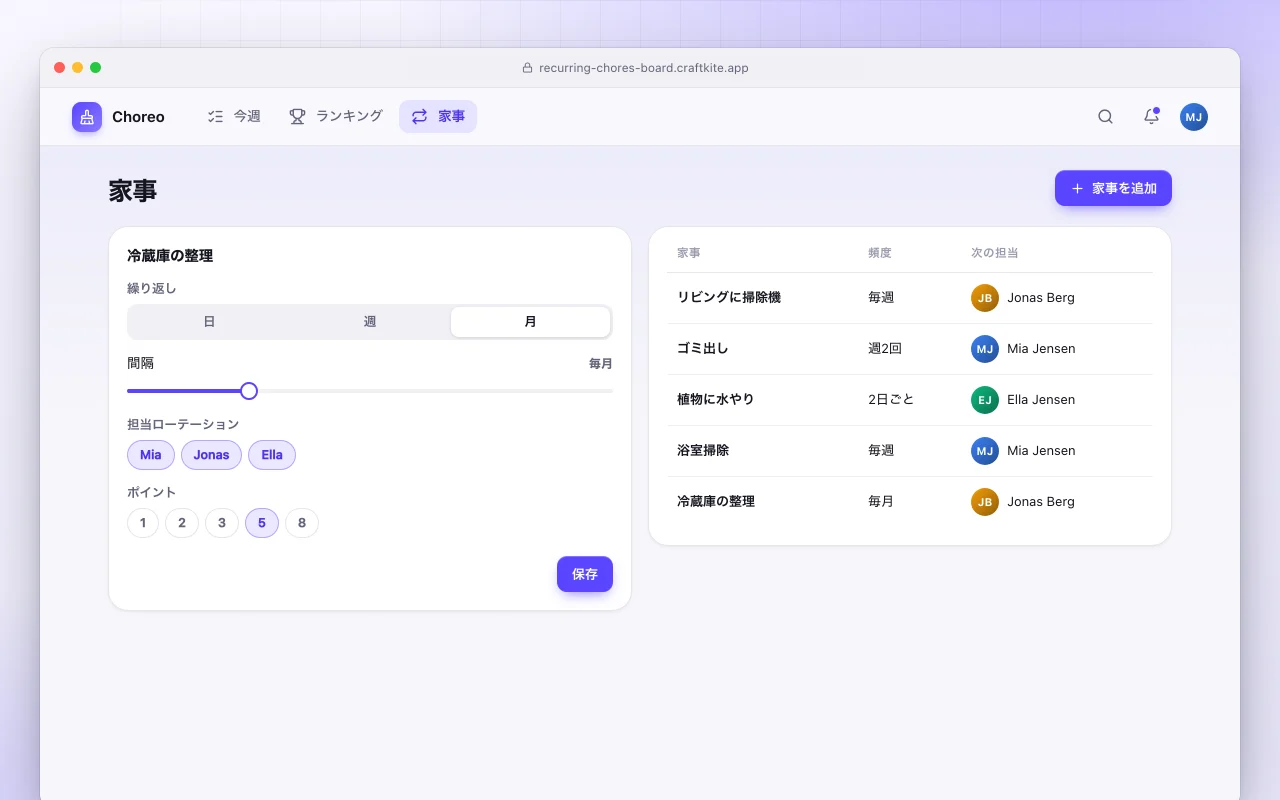Open the ランキング tab
The height and width of the screenshot is (800, 1280).
(336, 117)
